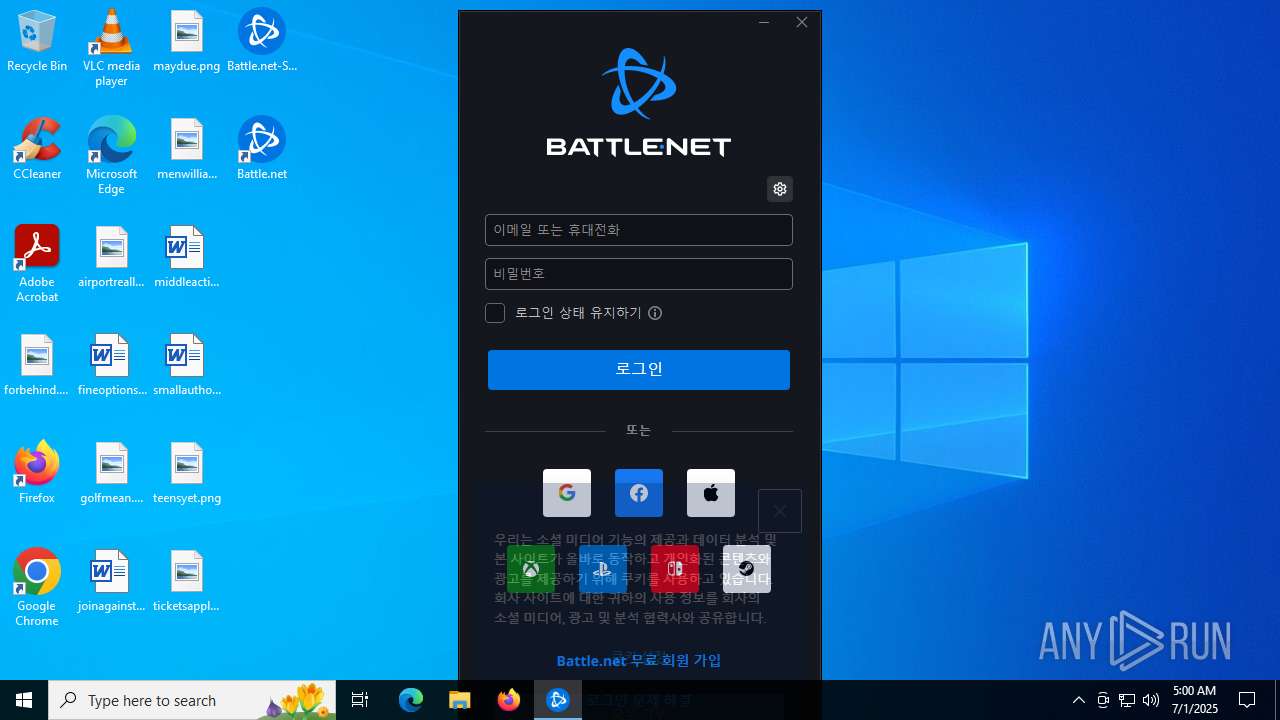Select fineoptions... Word document

[111, 365]
